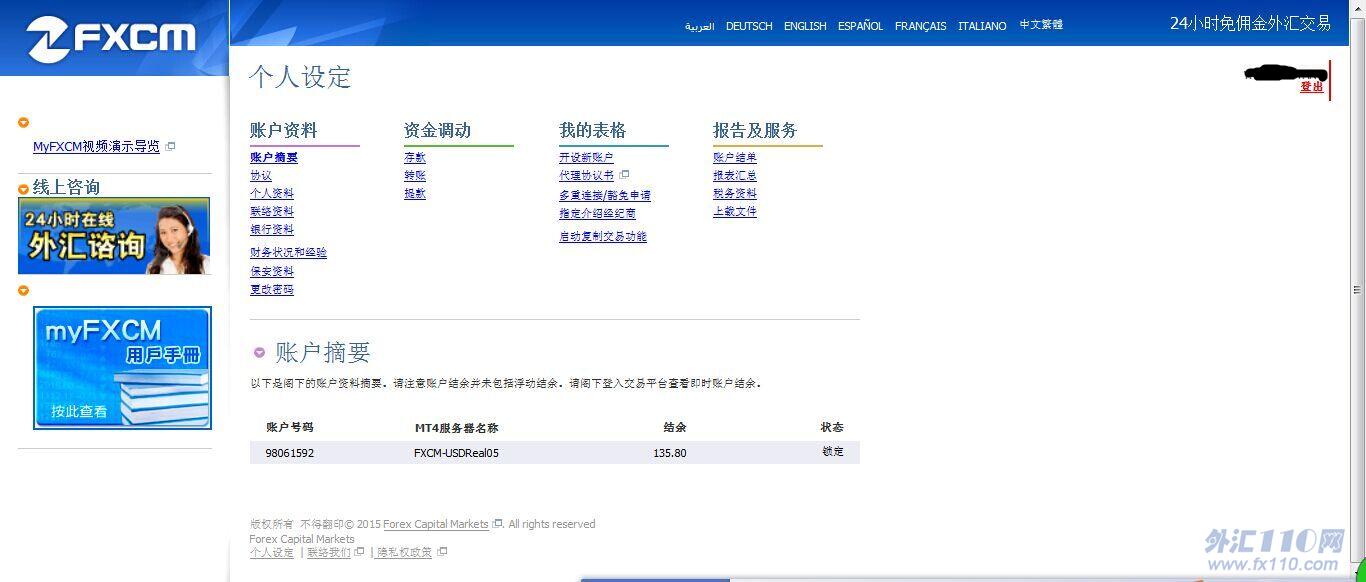Click the 锁定 status cell
This screenshot has height=582, width=1366.
tap(833, 452)
